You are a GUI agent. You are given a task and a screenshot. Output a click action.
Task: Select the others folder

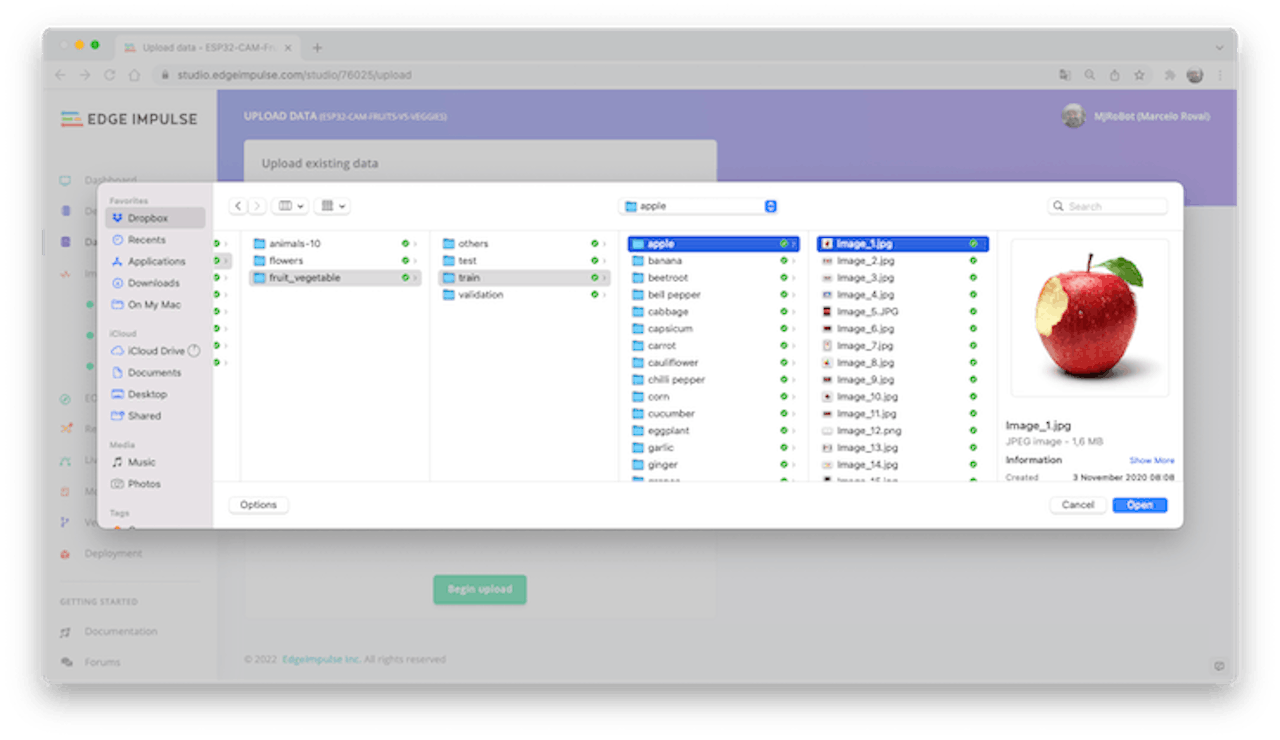pyautogui.click(x=524, y=244)
